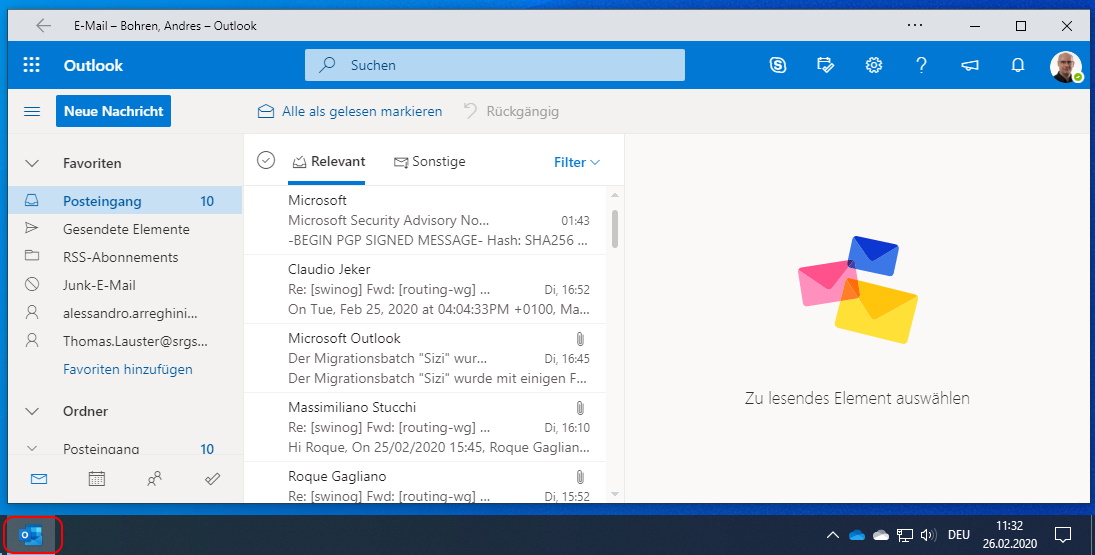Screen dimensions: 1095x555
Task: Show hidden system tray icons
Action: click(832, 535)
